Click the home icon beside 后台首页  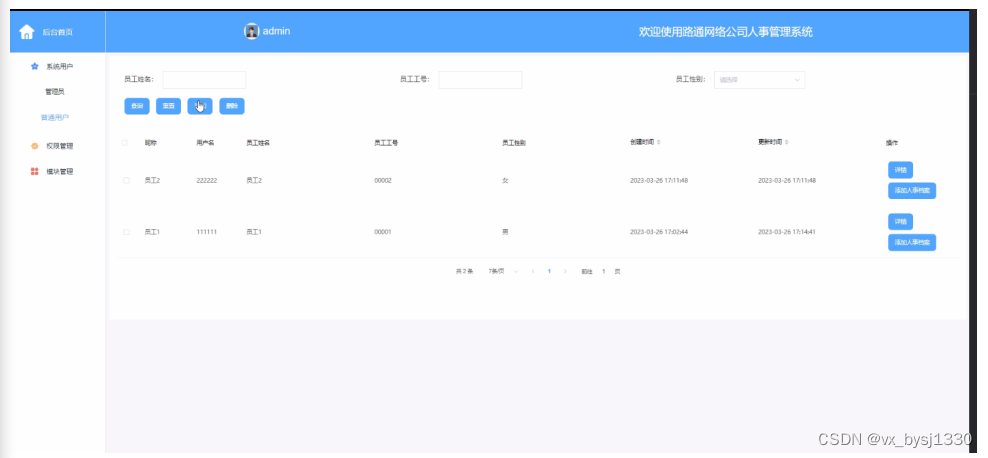point(26,31)
